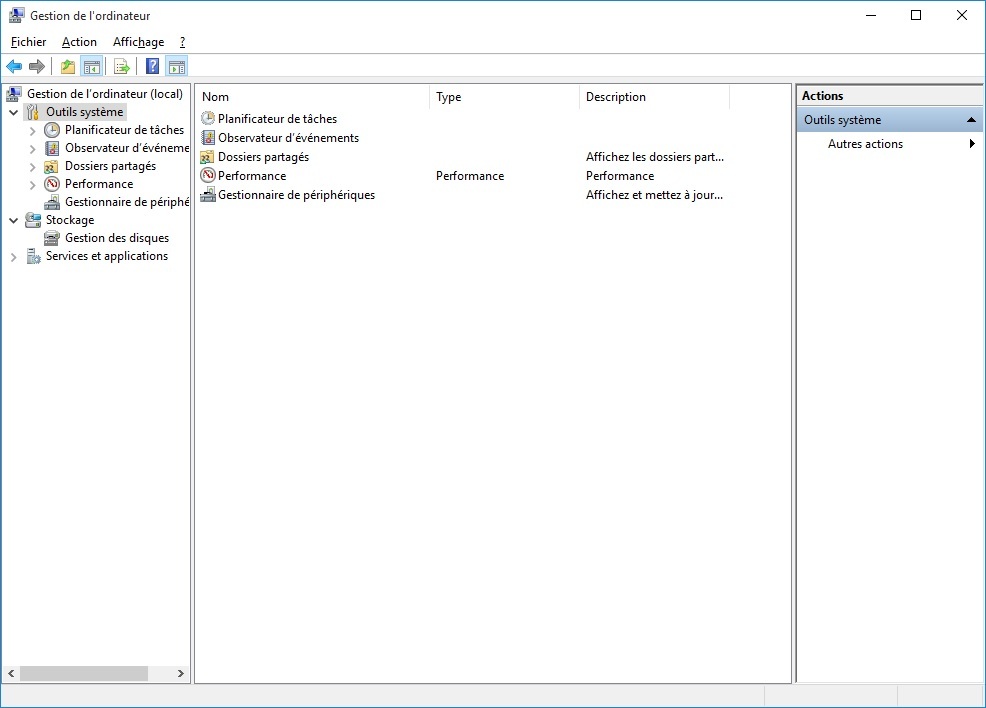Collapse the Outils système tree node
Image resolution: width=986 pixels, height=708 pixels.
[x=14, y=113]
